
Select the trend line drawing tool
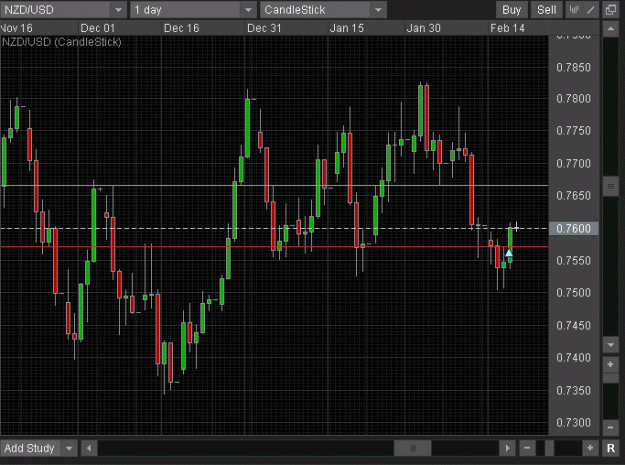pyautogui.click(x=591, y=10)
